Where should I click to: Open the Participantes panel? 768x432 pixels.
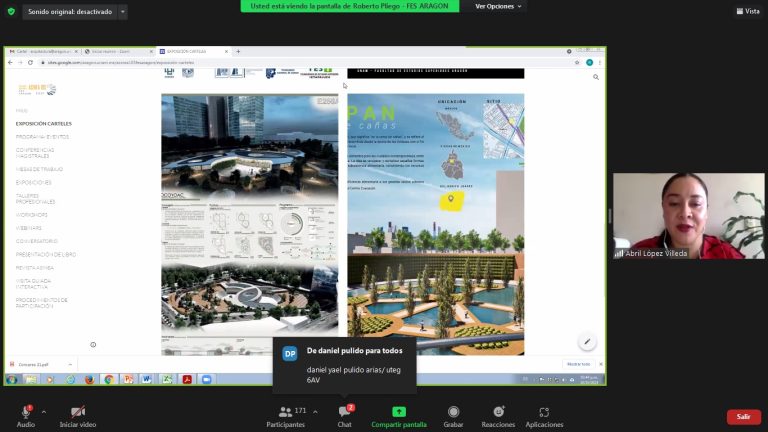click(285, 412)
